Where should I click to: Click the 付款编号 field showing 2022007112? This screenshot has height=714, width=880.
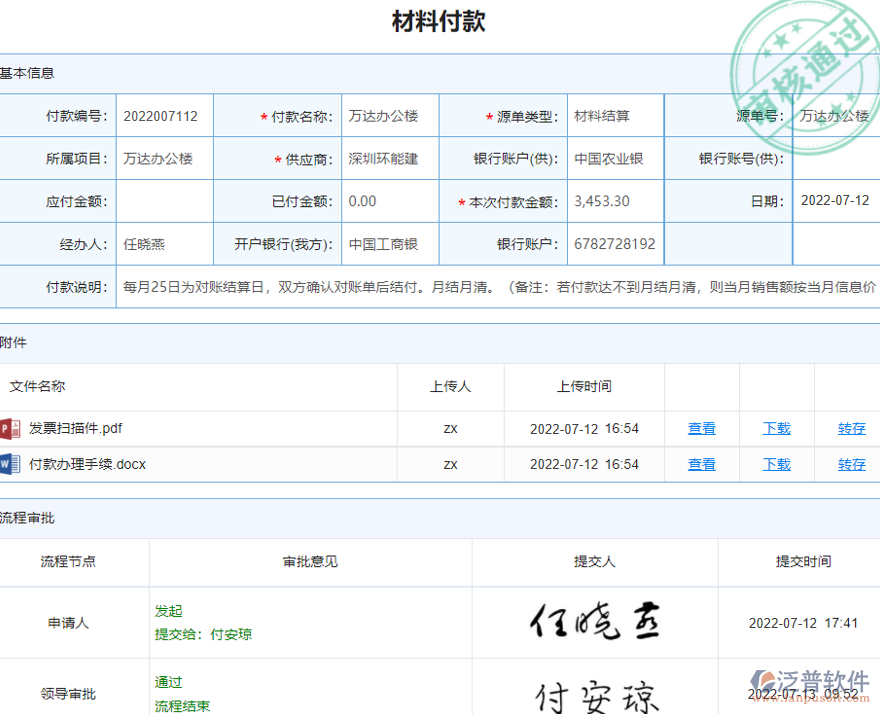(x=163, y=115)
